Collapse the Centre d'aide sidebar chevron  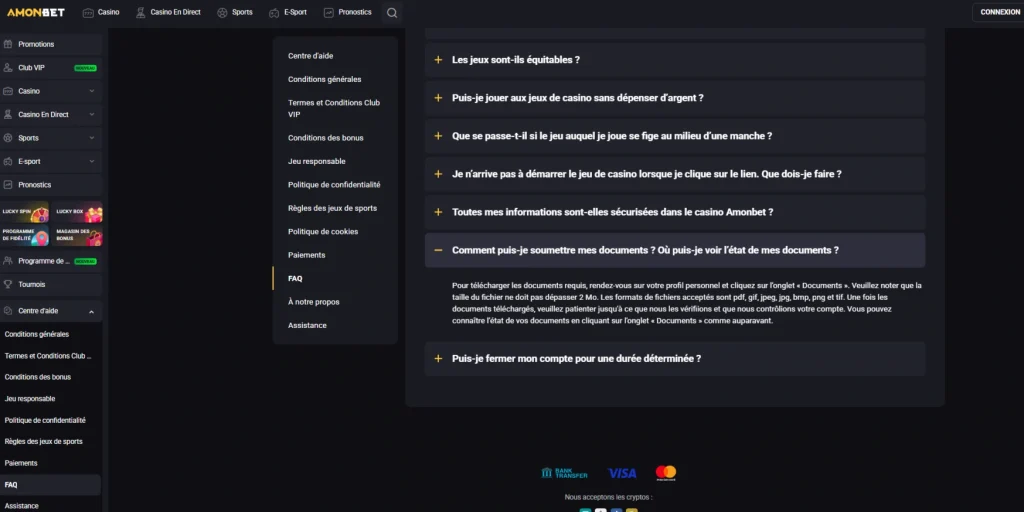[91, 312]
